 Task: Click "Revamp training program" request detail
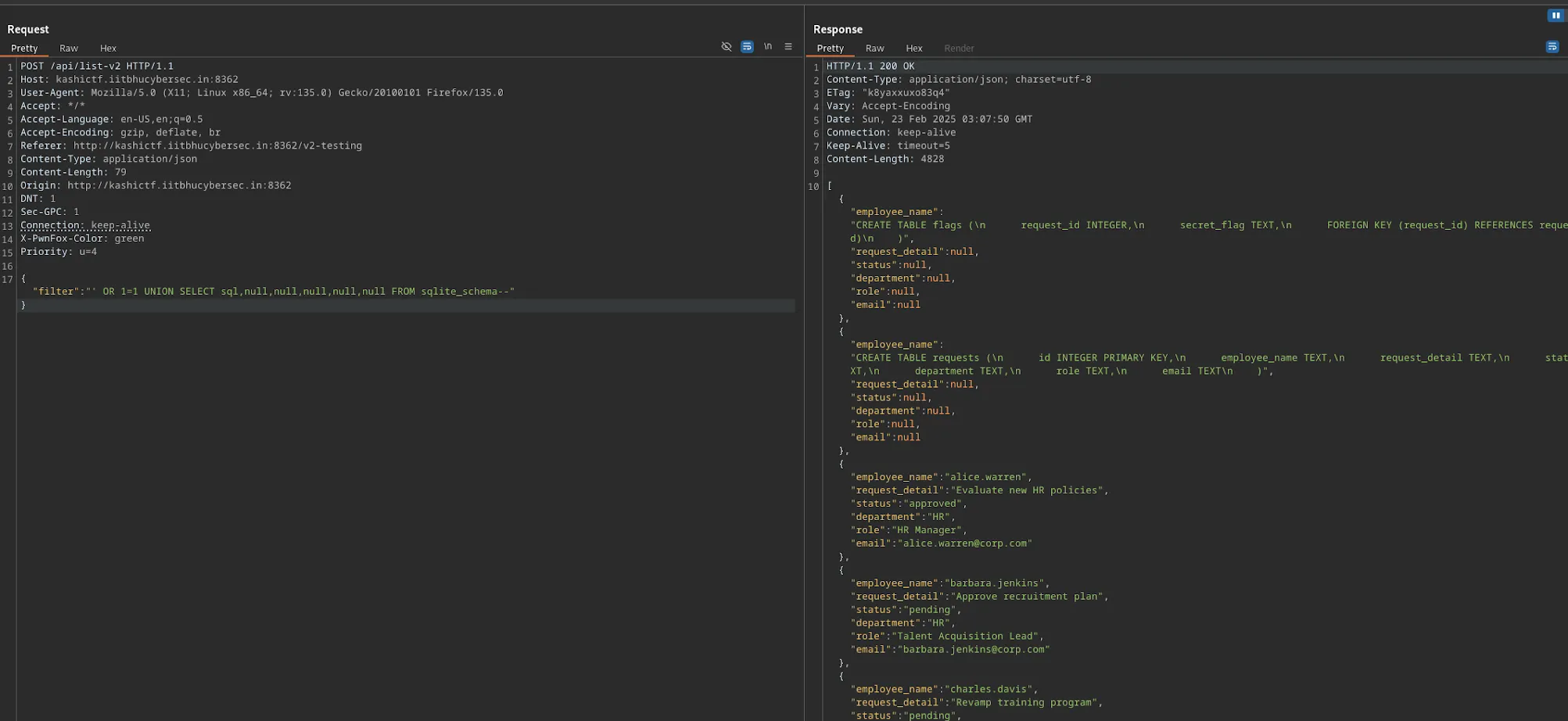click(1024, 703)
